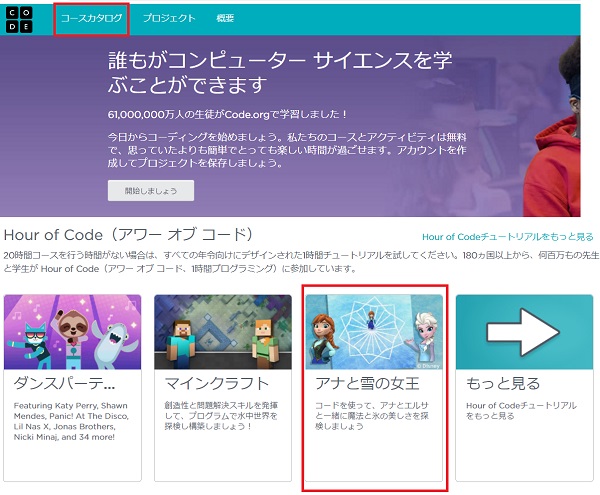Click the card description Hour of Codeチュートリアルをもっと見る

click(521, 410)
